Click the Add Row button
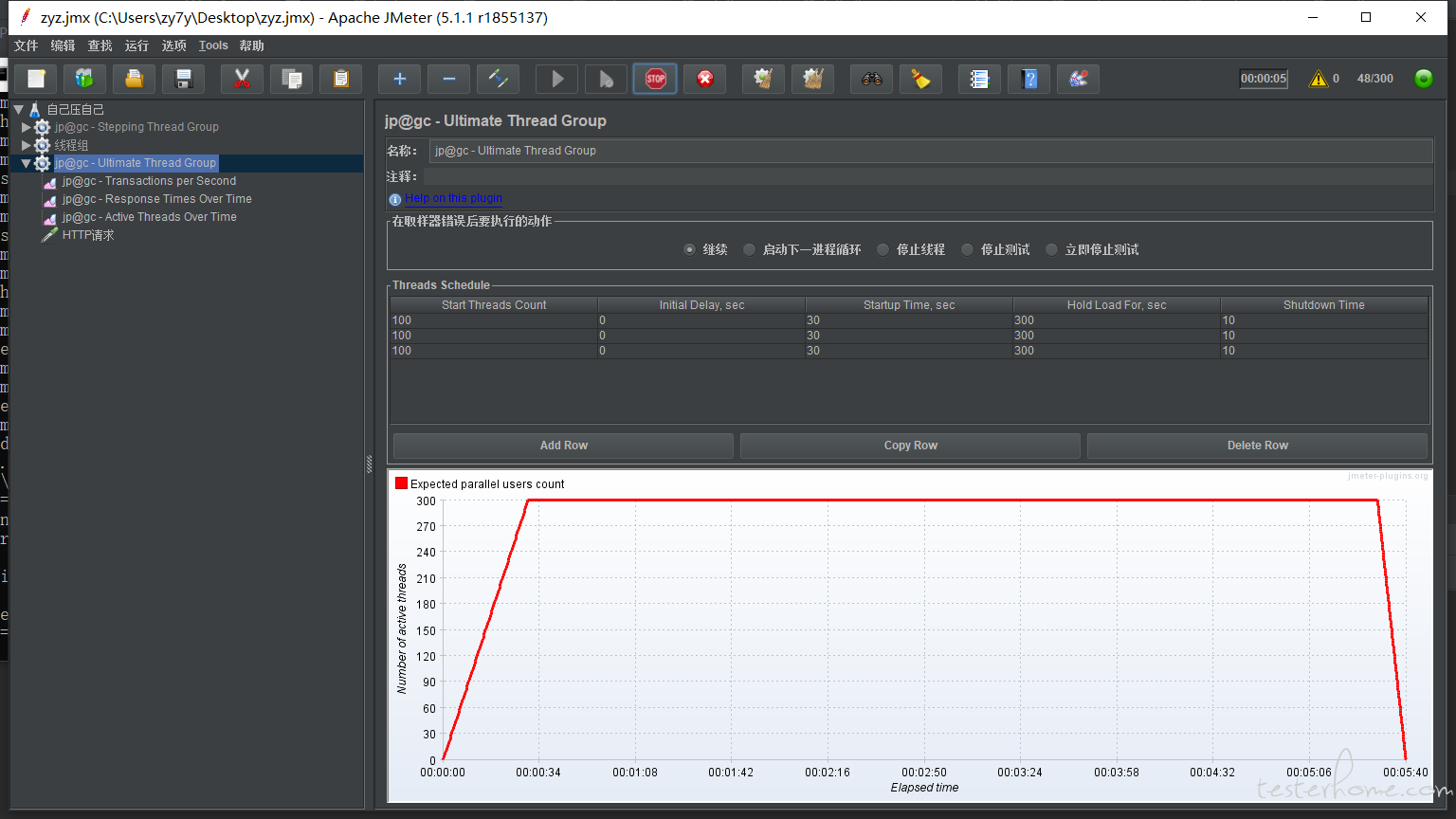 click(564, 446)
